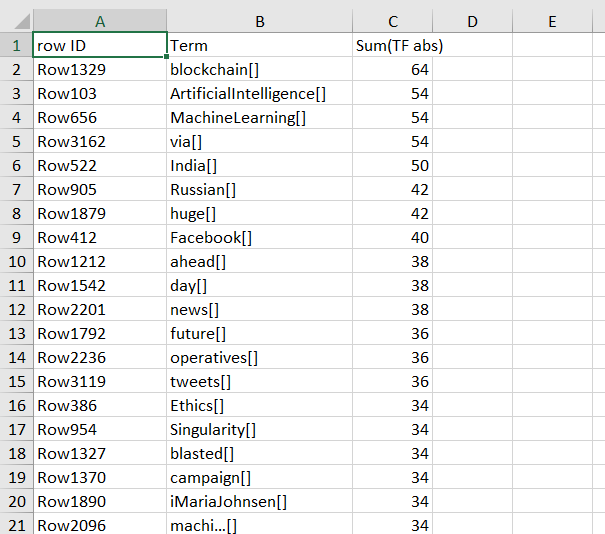This screenshot has width=605, height=534.
Task: Select the huge[] term cell
Action: (260, 213)
